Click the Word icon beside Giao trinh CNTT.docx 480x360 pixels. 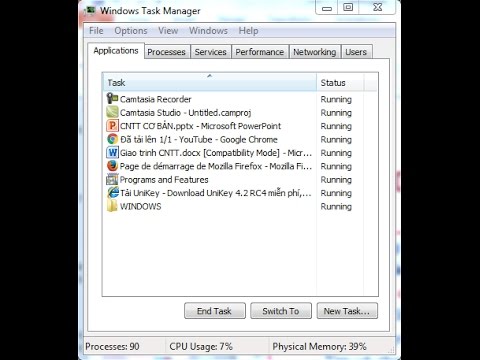tap(112, 152)
